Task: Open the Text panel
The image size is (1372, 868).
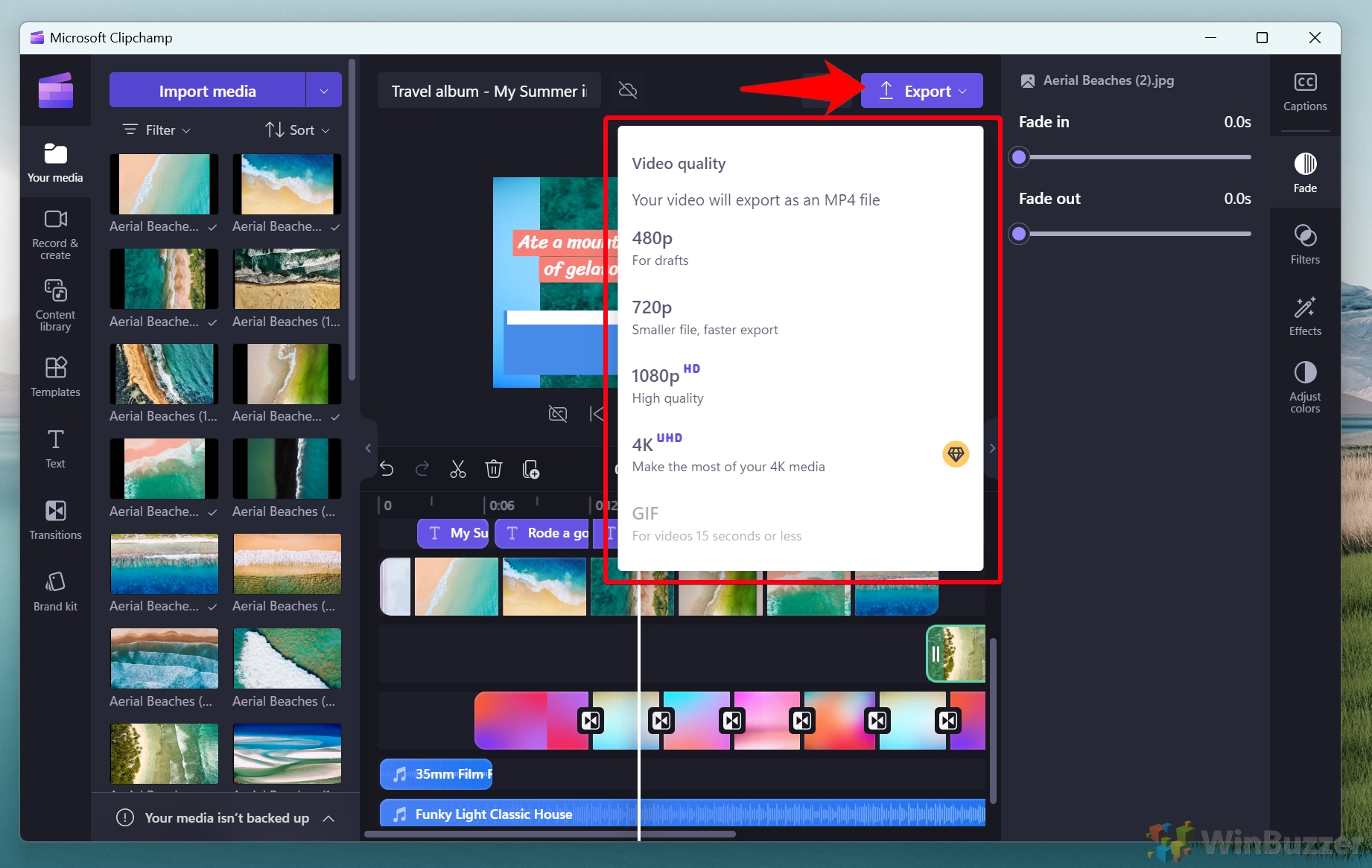Action: 55,449
